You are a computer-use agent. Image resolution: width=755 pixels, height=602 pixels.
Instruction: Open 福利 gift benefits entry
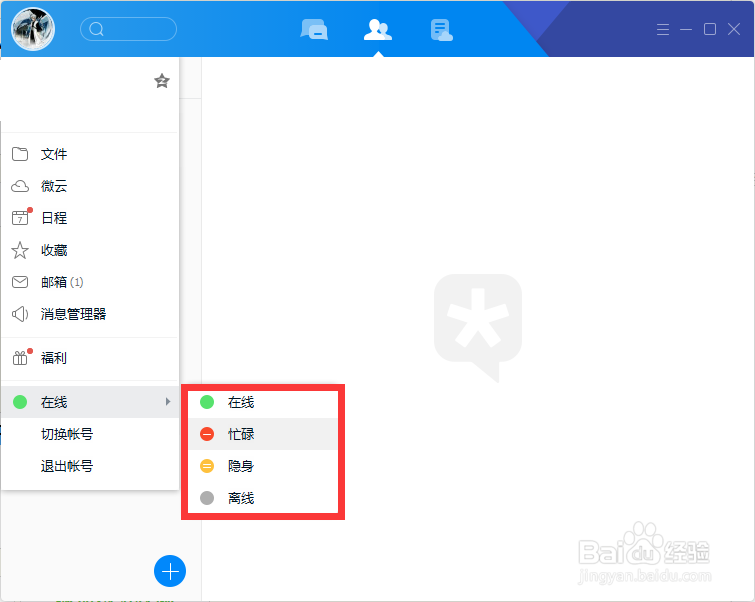point(90,358)
